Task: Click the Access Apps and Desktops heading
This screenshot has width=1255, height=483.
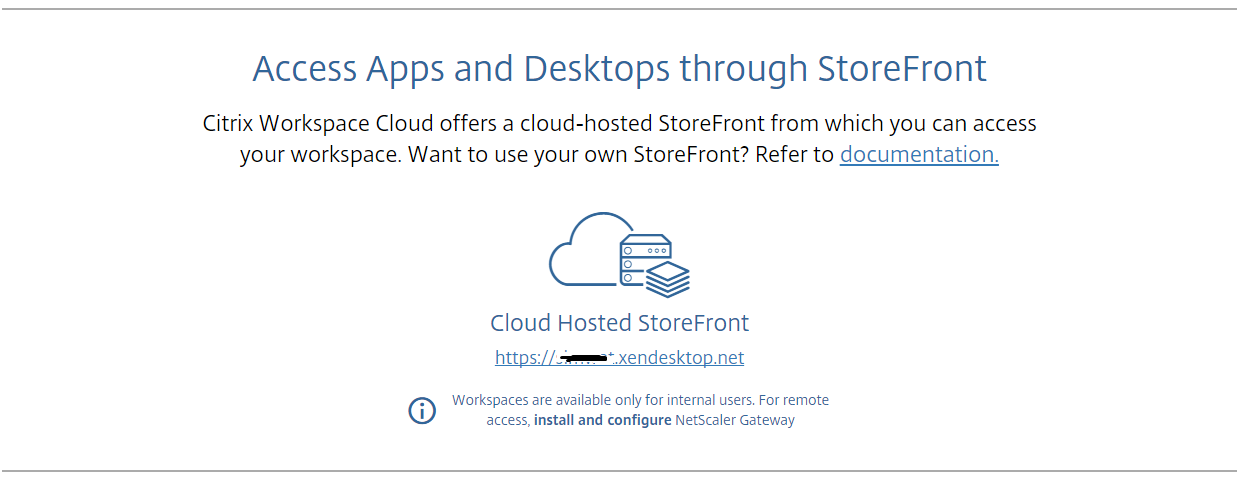Action: pyautogui.click(x=619, y=69)
